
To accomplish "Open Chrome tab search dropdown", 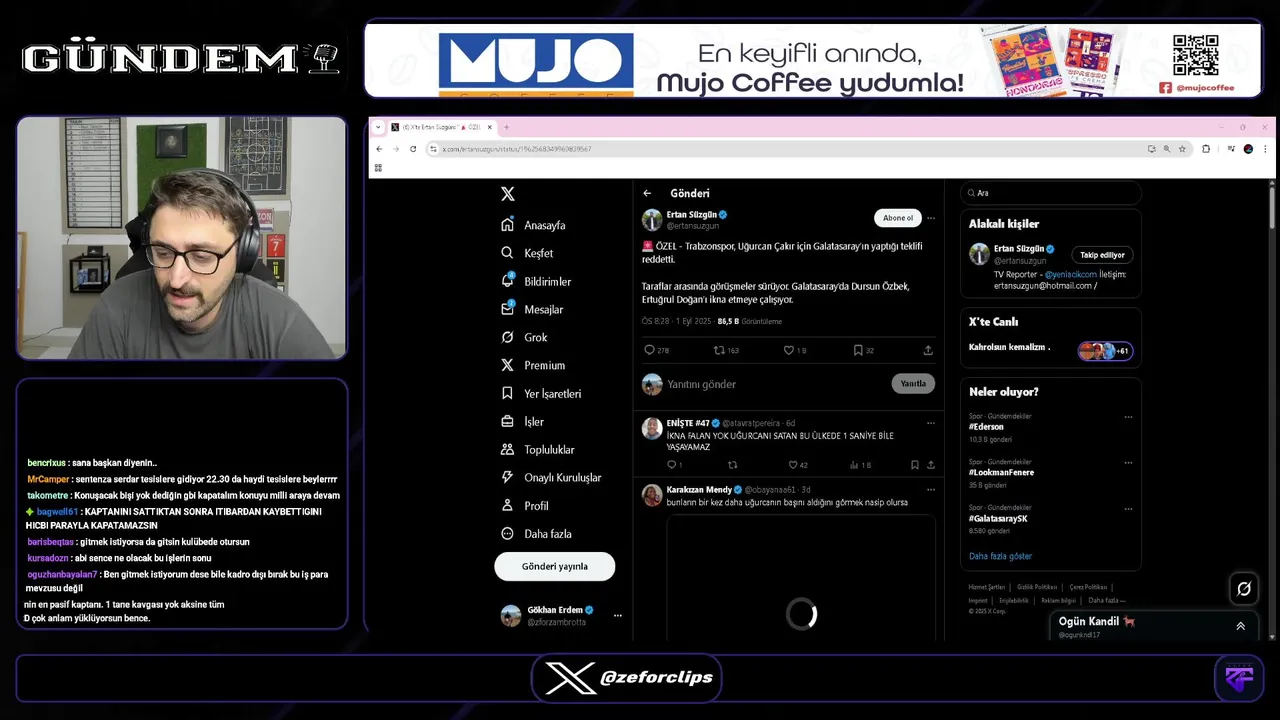I will point(378,127).
